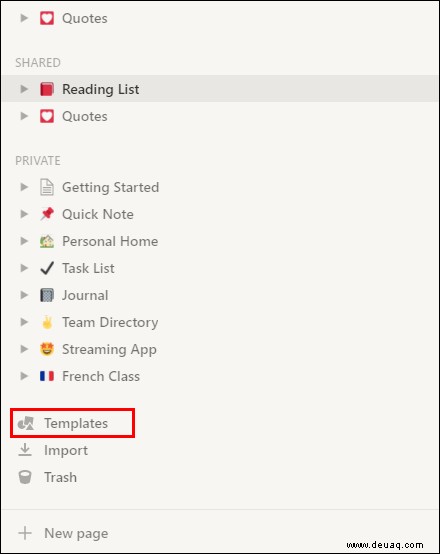
Task: Click the red book icon beside Reading List
Action: pyautogui.click(x=47, y=89)
